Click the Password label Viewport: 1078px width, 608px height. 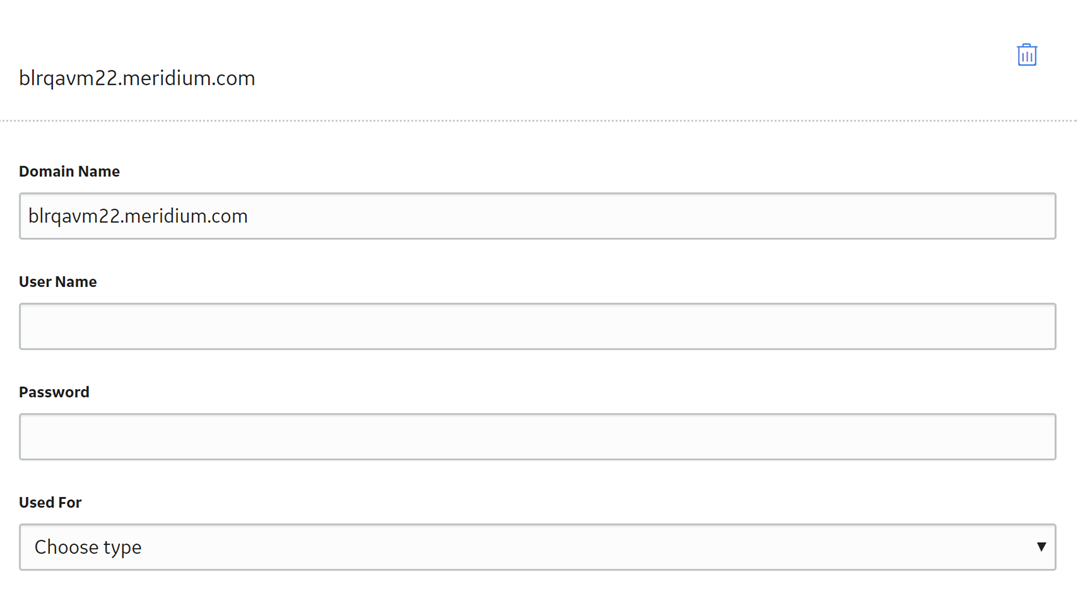coord(54,392)
